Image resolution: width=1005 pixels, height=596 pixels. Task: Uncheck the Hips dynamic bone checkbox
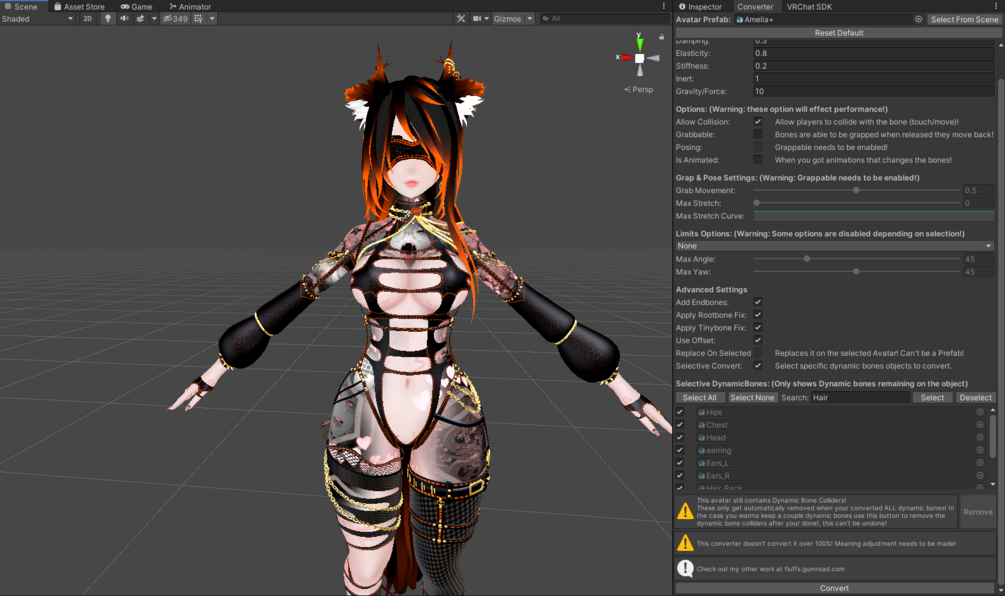pyautogui.click(x=680, y=412)
